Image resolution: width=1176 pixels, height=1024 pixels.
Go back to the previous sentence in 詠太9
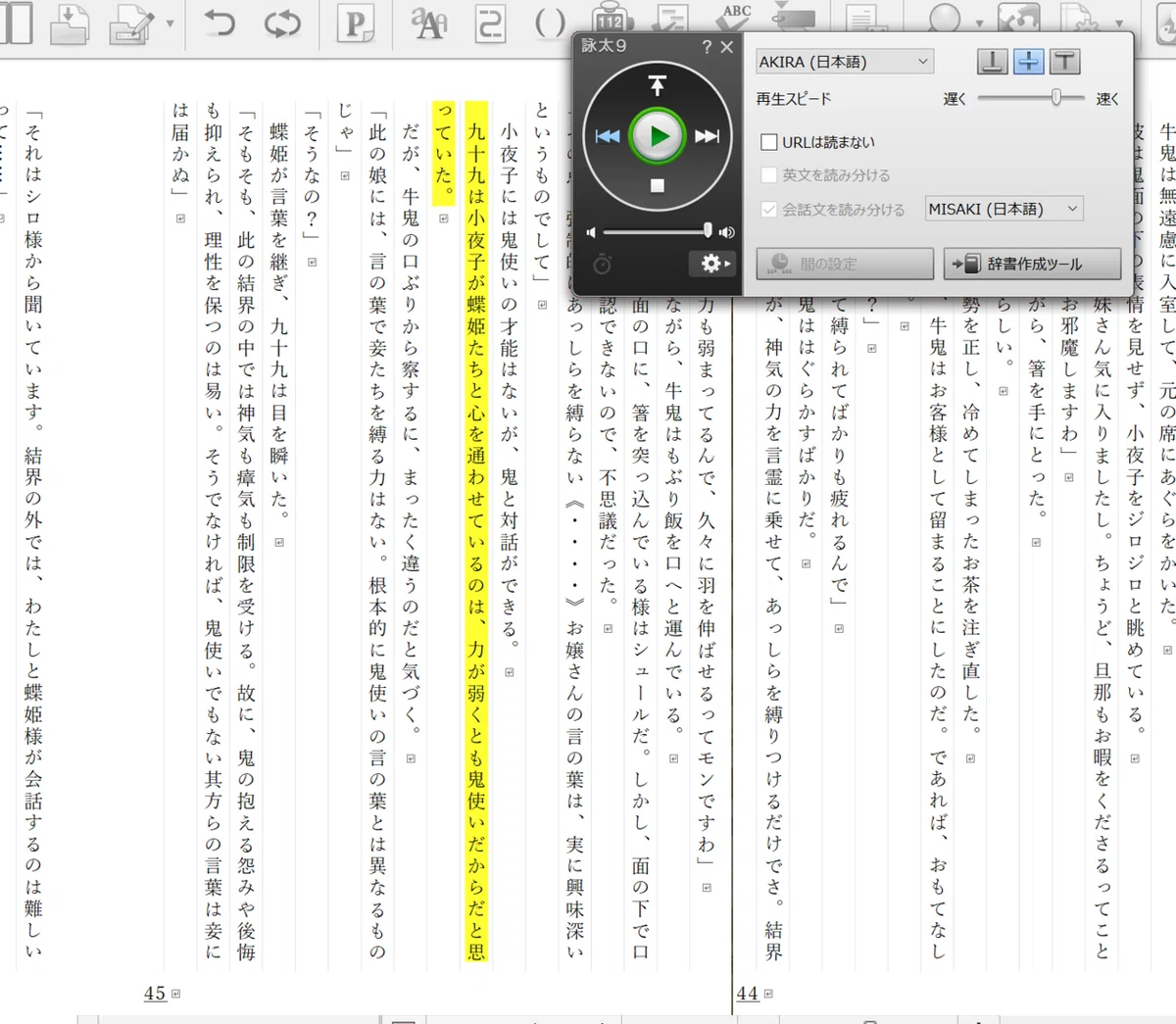[608, 136]
